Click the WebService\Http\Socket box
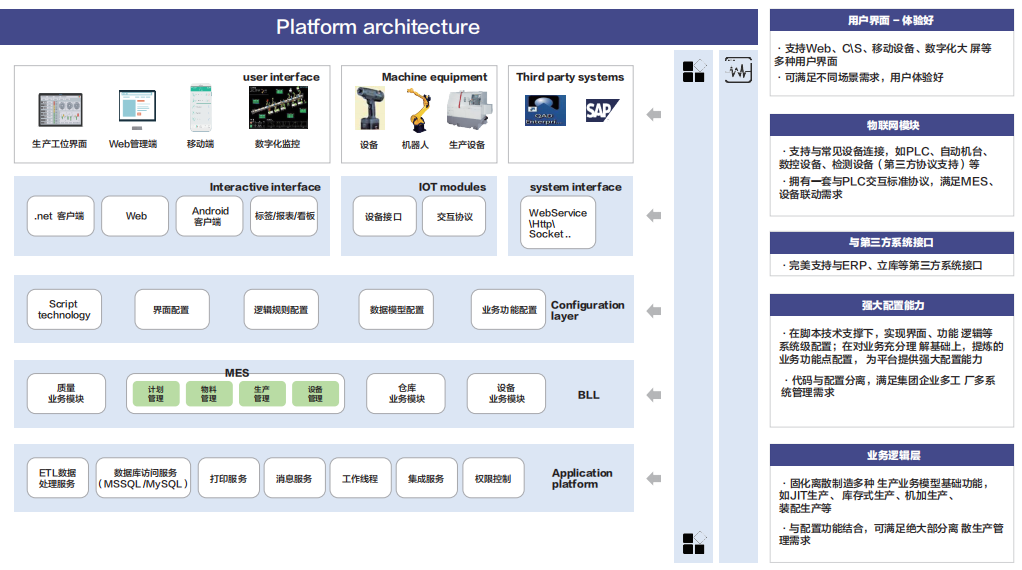The image size is (1022, 570). tap(557, 223)
